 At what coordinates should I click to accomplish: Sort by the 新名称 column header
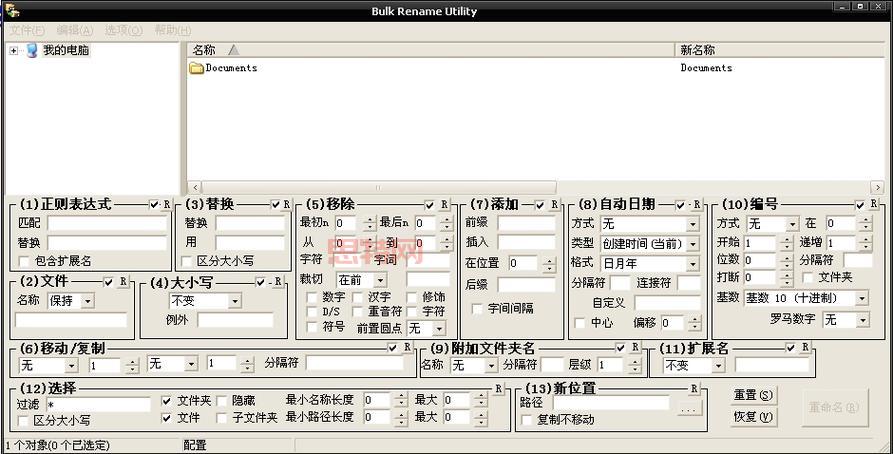point(780,50)
